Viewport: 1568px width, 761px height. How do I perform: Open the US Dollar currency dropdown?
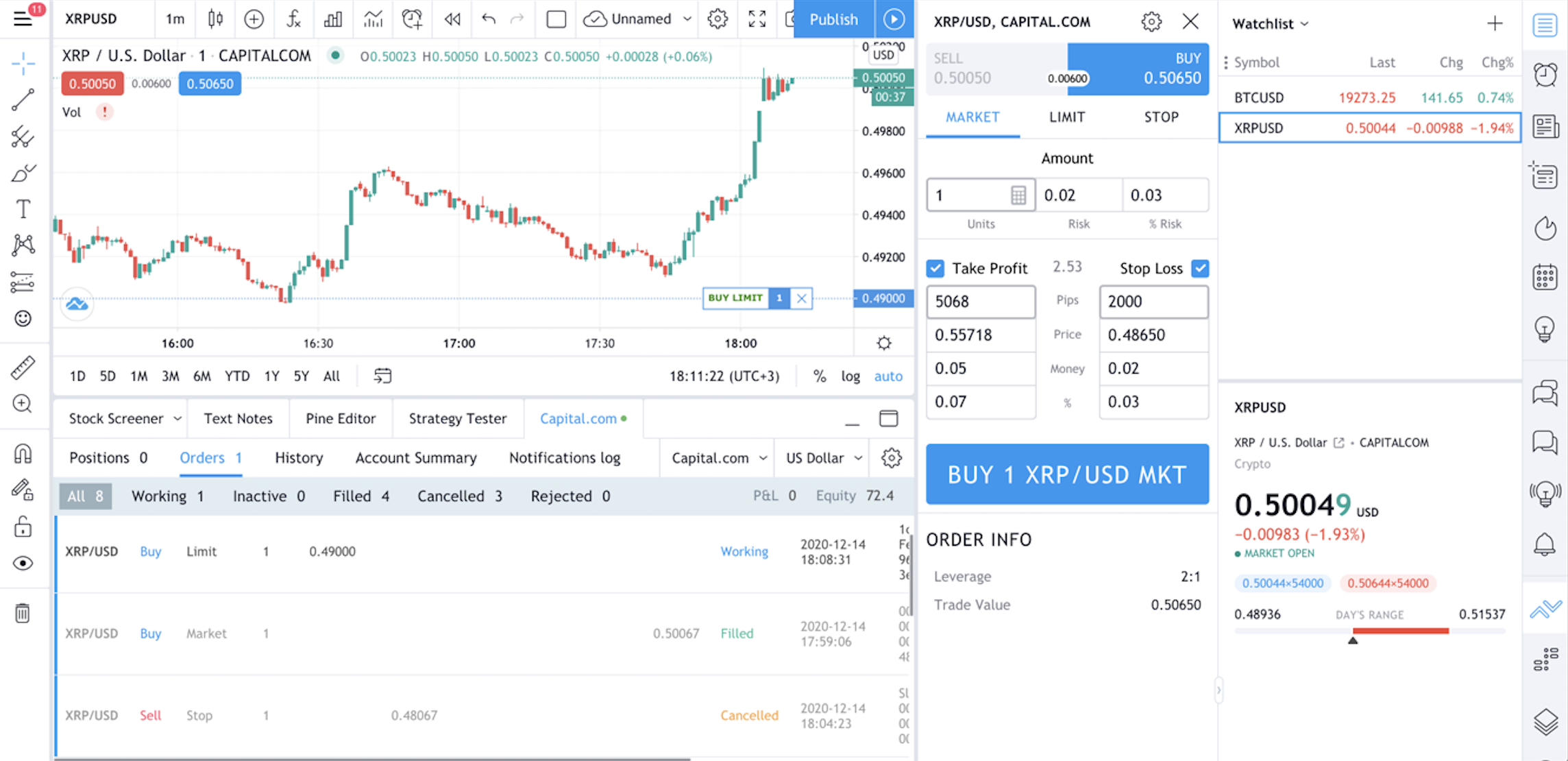[x=823, y=458]
